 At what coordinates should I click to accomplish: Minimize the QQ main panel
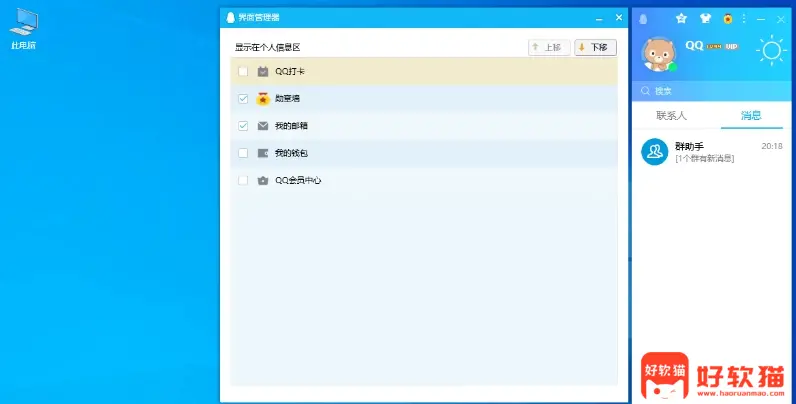760,19
